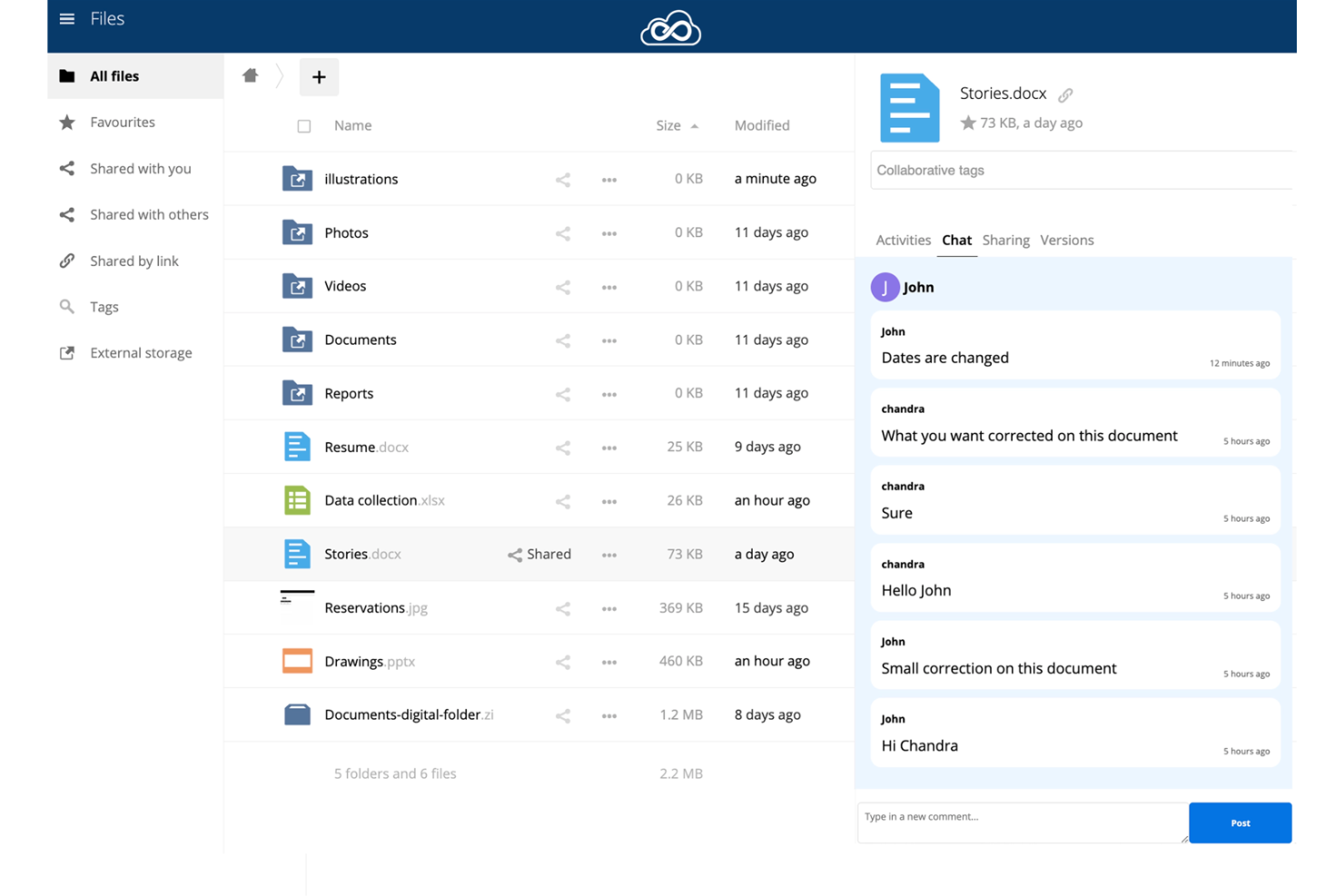This screenshot has width=1344, height=896.
Task: Click the blue Post button
Action: 1240,822
